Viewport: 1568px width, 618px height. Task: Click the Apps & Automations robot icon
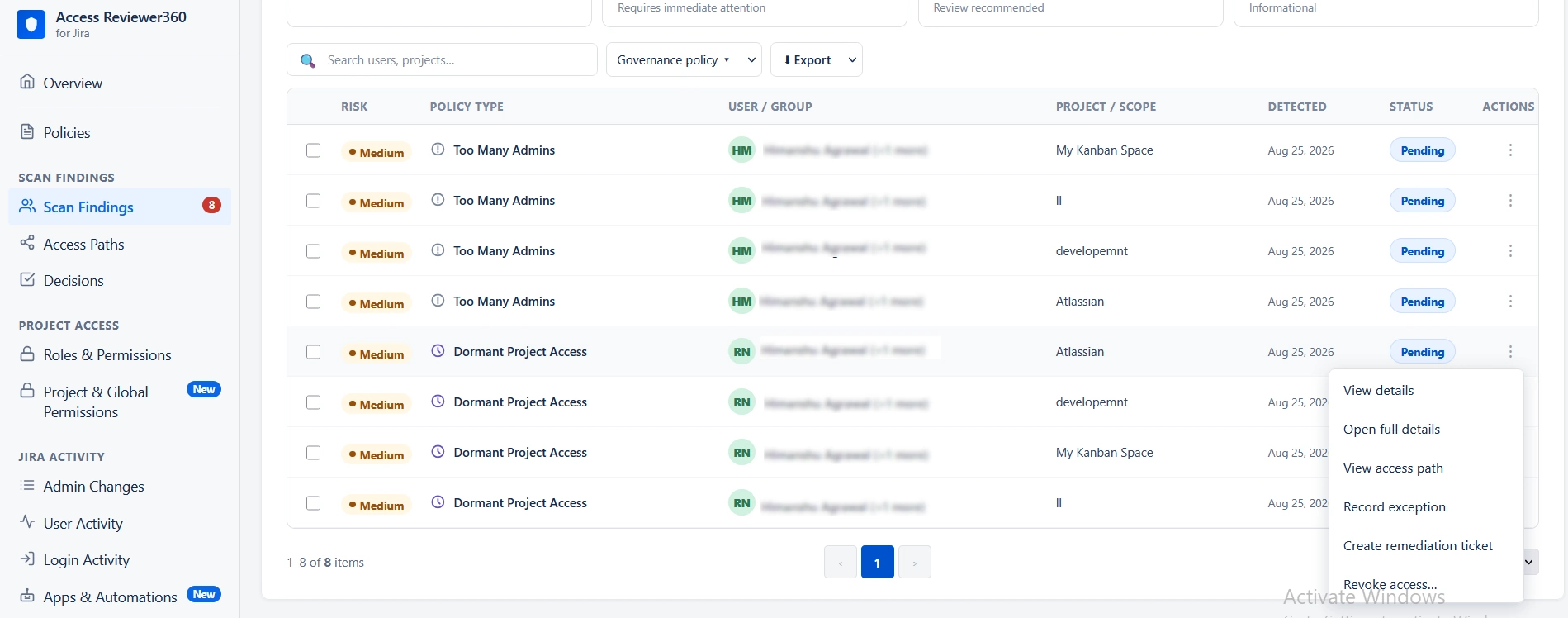[27, 596]
